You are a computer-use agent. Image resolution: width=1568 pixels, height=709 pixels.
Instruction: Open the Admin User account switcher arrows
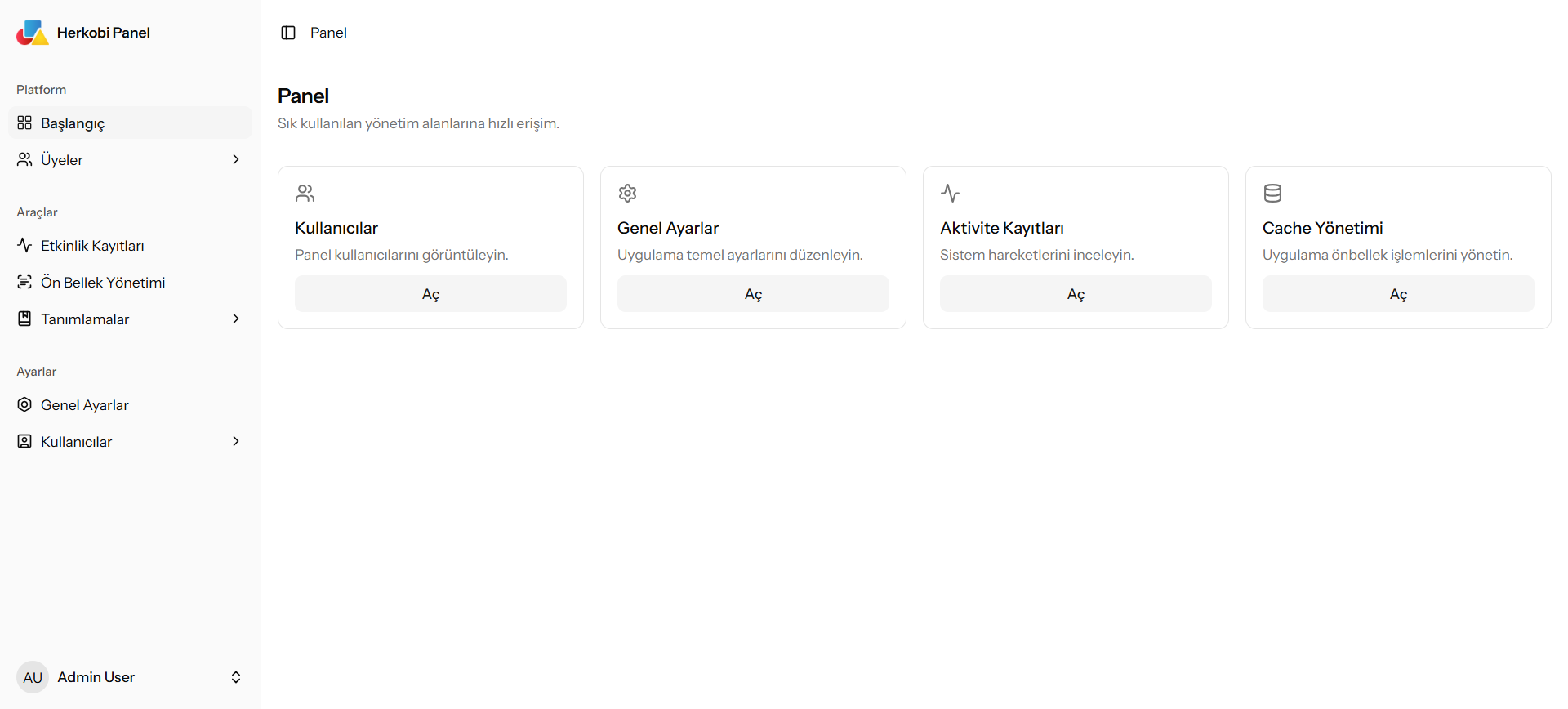(236, 677)
